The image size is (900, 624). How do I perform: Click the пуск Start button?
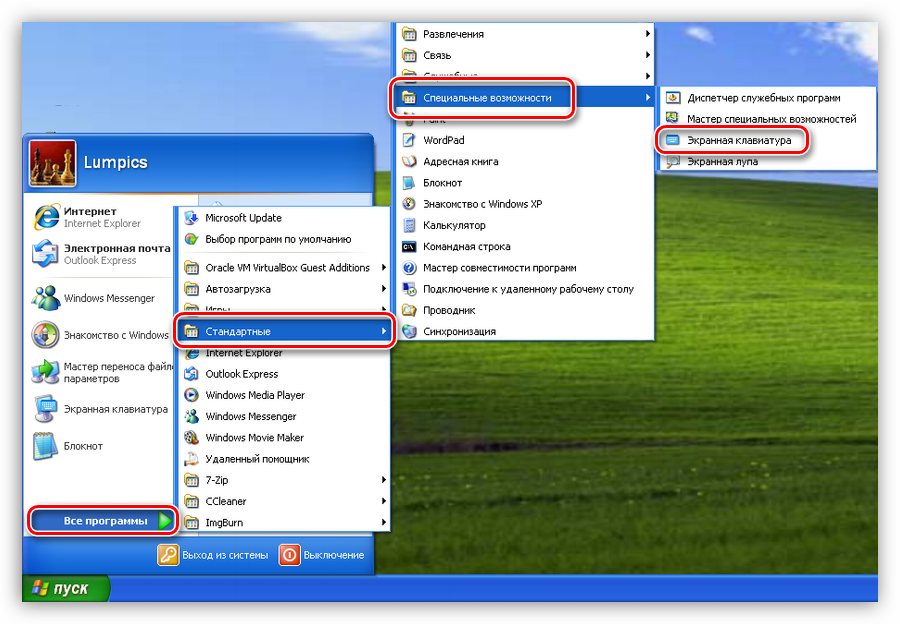[x=64, y=588]
